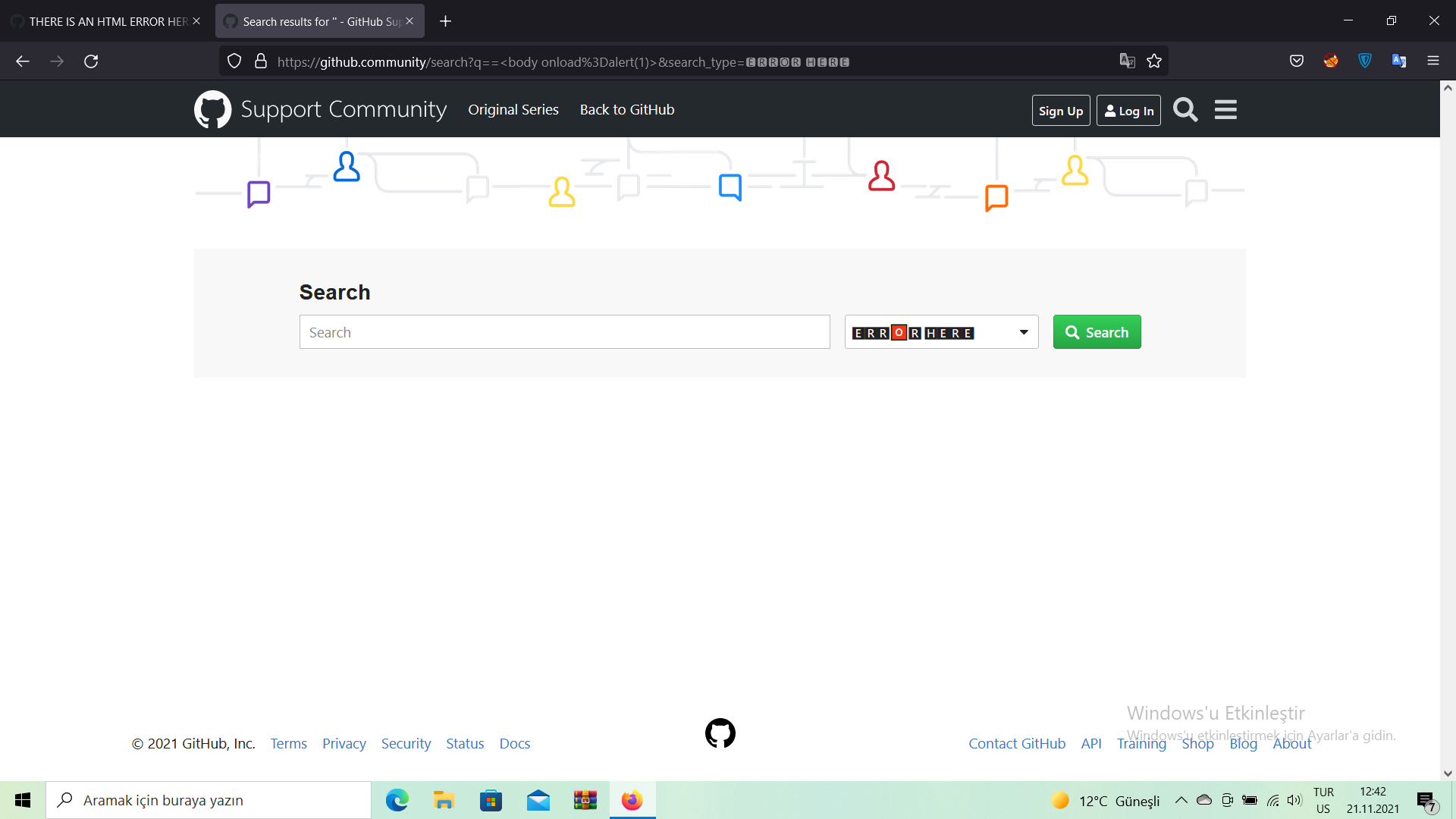Launch Microsoft Edge from the taskbar
The image size is (1456, 819).
397,800
